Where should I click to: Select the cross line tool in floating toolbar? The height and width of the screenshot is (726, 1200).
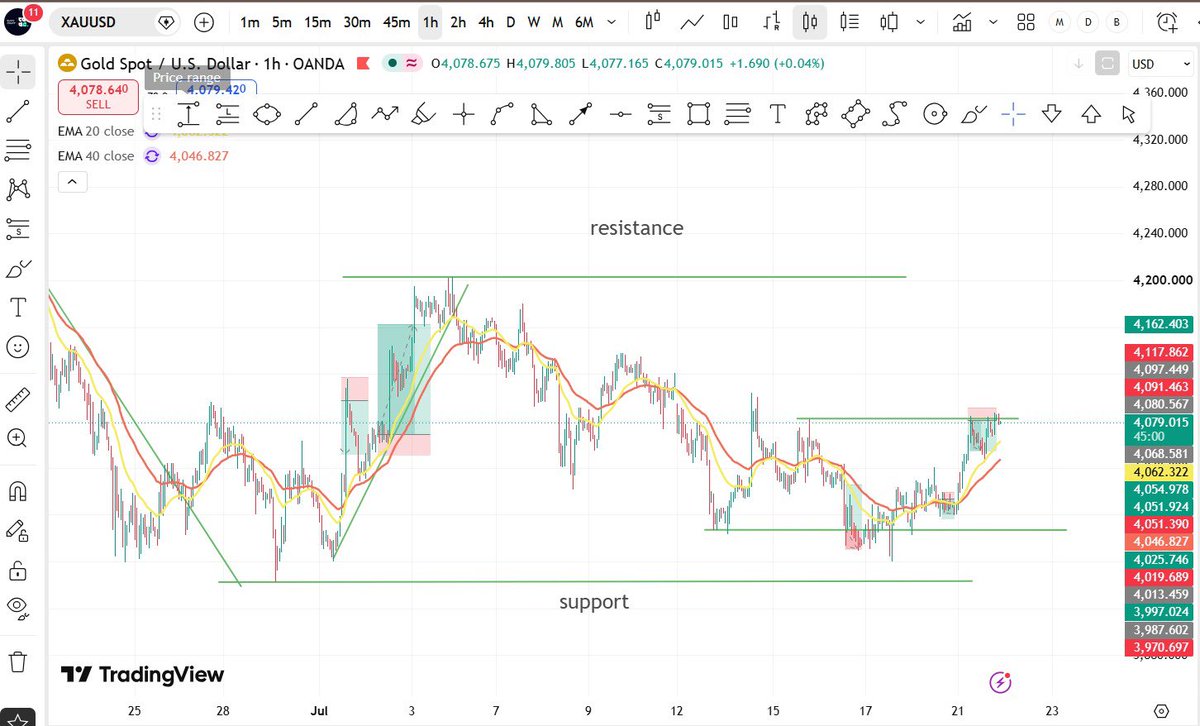pyautogui.click(x=463, y=115)
